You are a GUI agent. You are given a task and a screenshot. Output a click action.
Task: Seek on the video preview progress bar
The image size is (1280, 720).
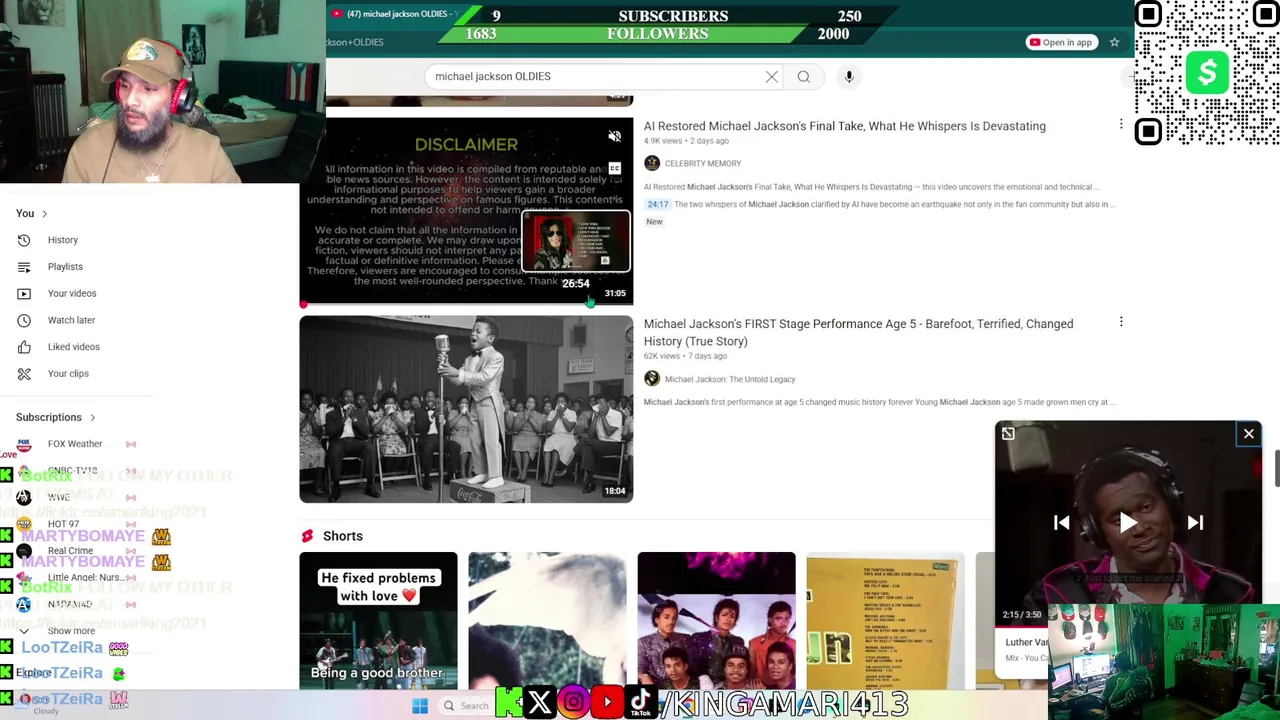(x=466, y=303)
